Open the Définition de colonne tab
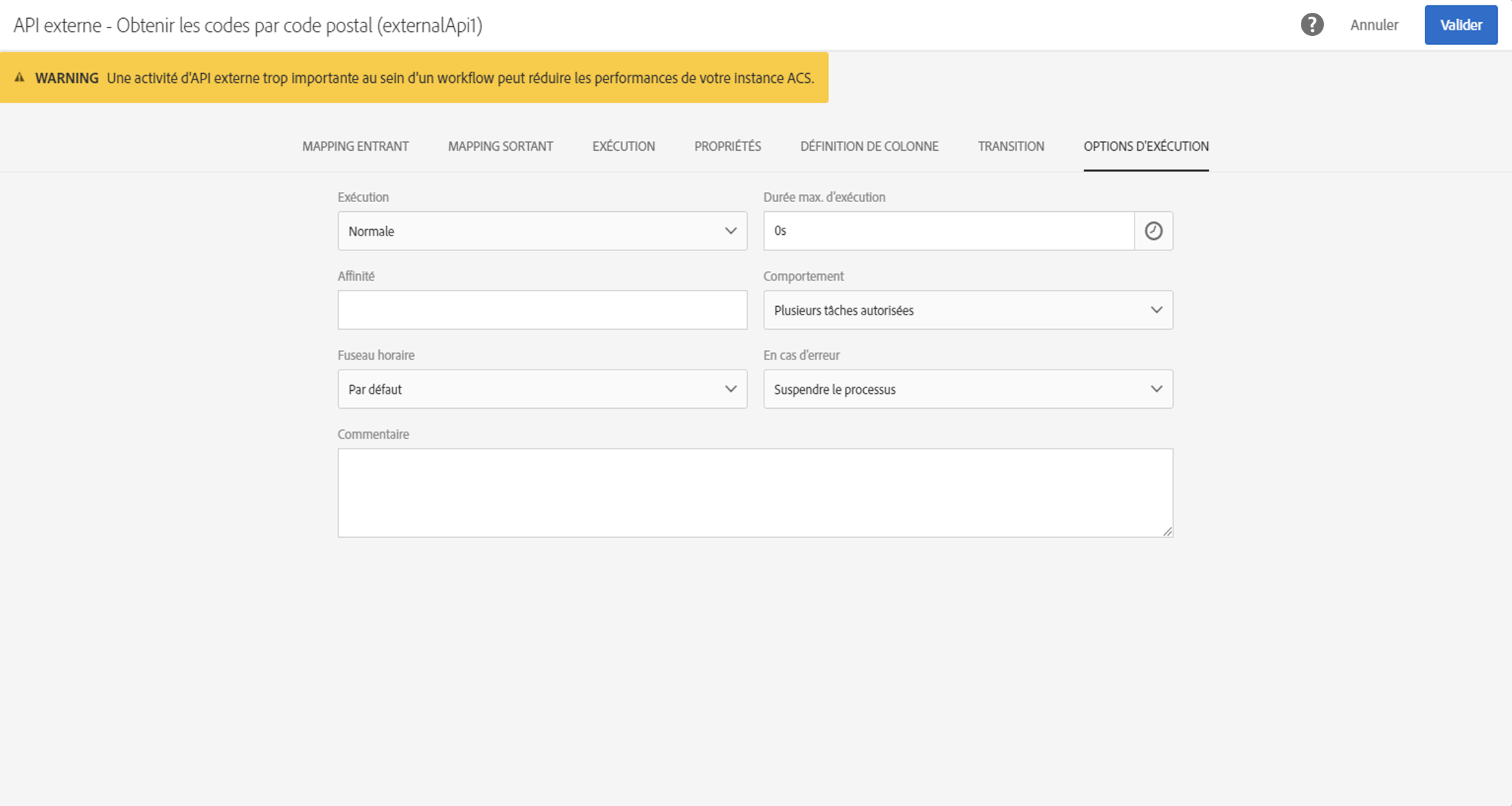1512x806 pixels. pos(869,146)
